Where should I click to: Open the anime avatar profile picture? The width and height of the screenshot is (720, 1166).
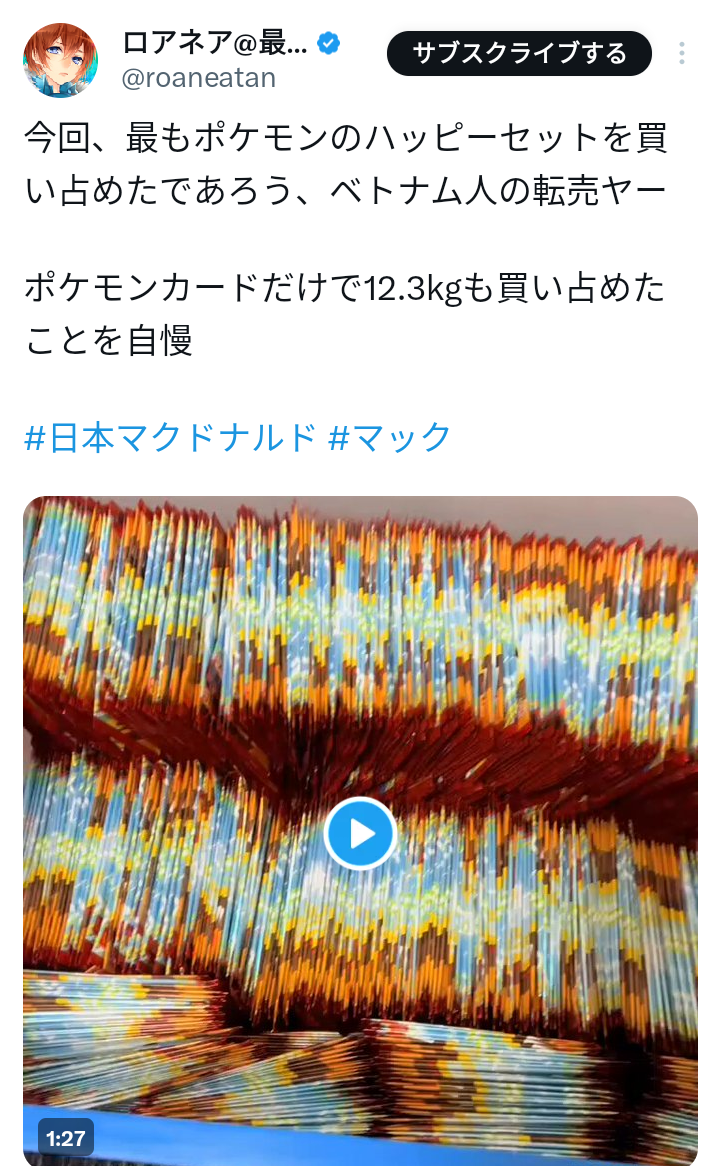pyautogui.click(x=60, y=60)
